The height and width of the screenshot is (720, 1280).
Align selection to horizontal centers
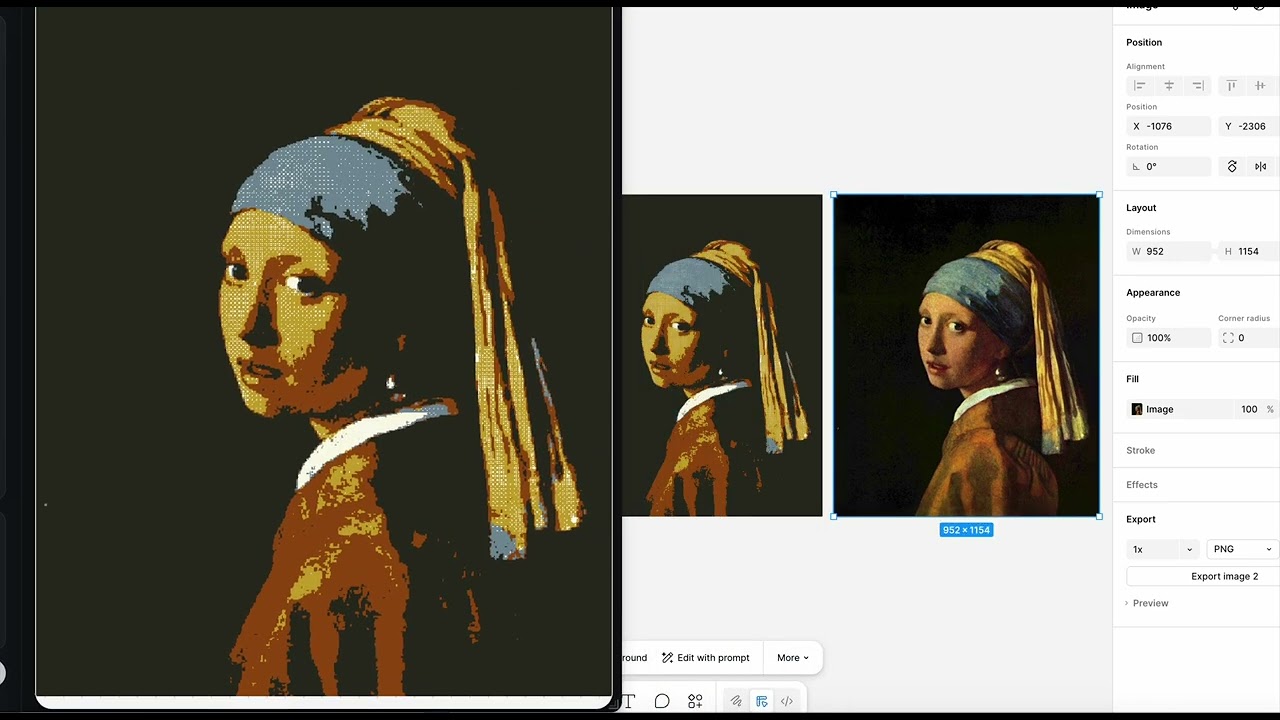(x=1169, y=86)
